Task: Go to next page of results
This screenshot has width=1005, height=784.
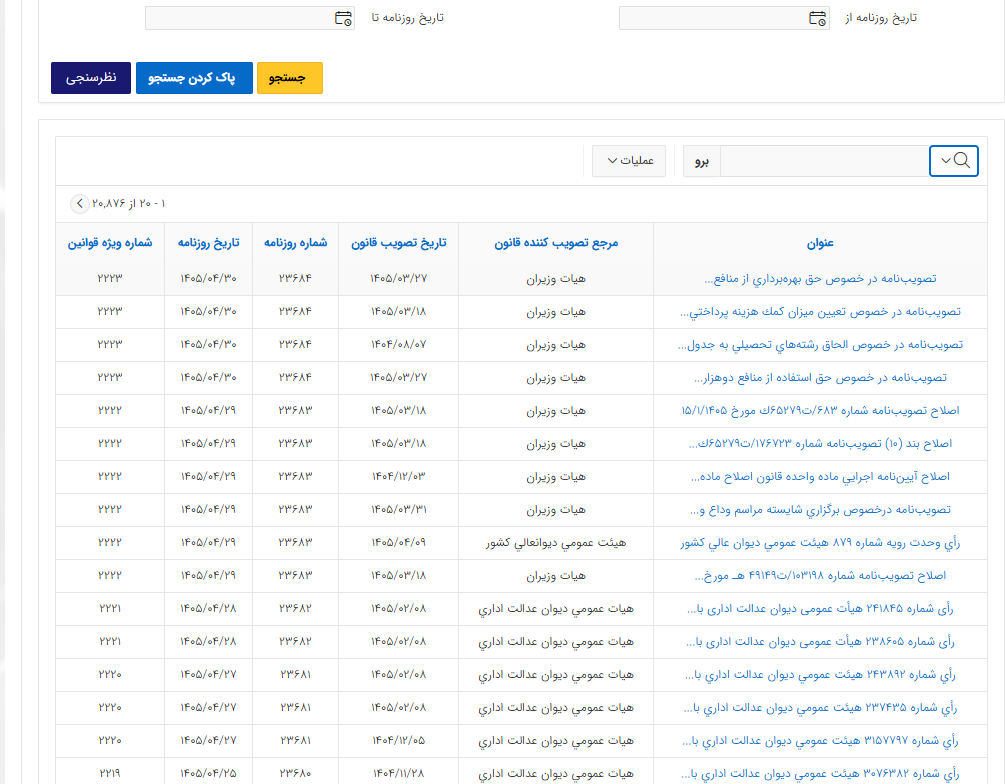Action: click(x=79, y=204)
